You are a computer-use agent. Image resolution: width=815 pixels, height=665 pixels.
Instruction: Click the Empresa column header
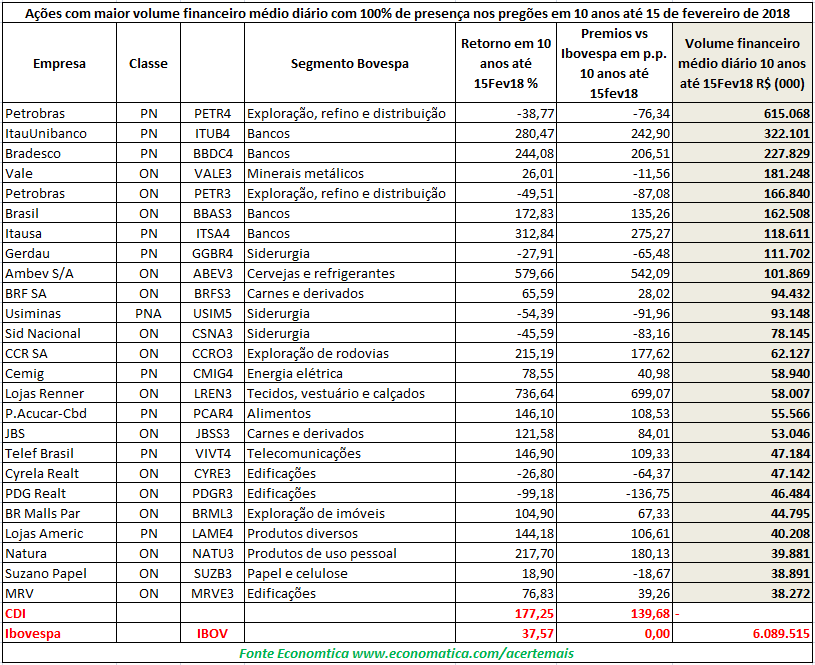click(59, 63)
